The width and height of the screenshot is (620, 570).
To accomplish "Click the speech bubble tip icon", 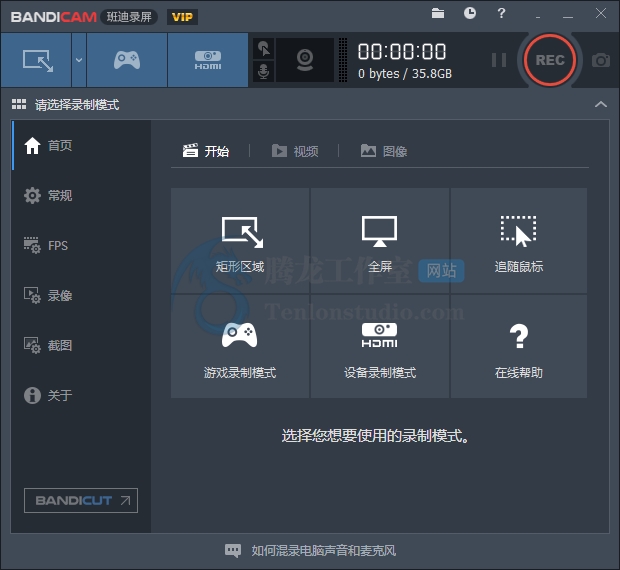I will click(x=232, y=551).
